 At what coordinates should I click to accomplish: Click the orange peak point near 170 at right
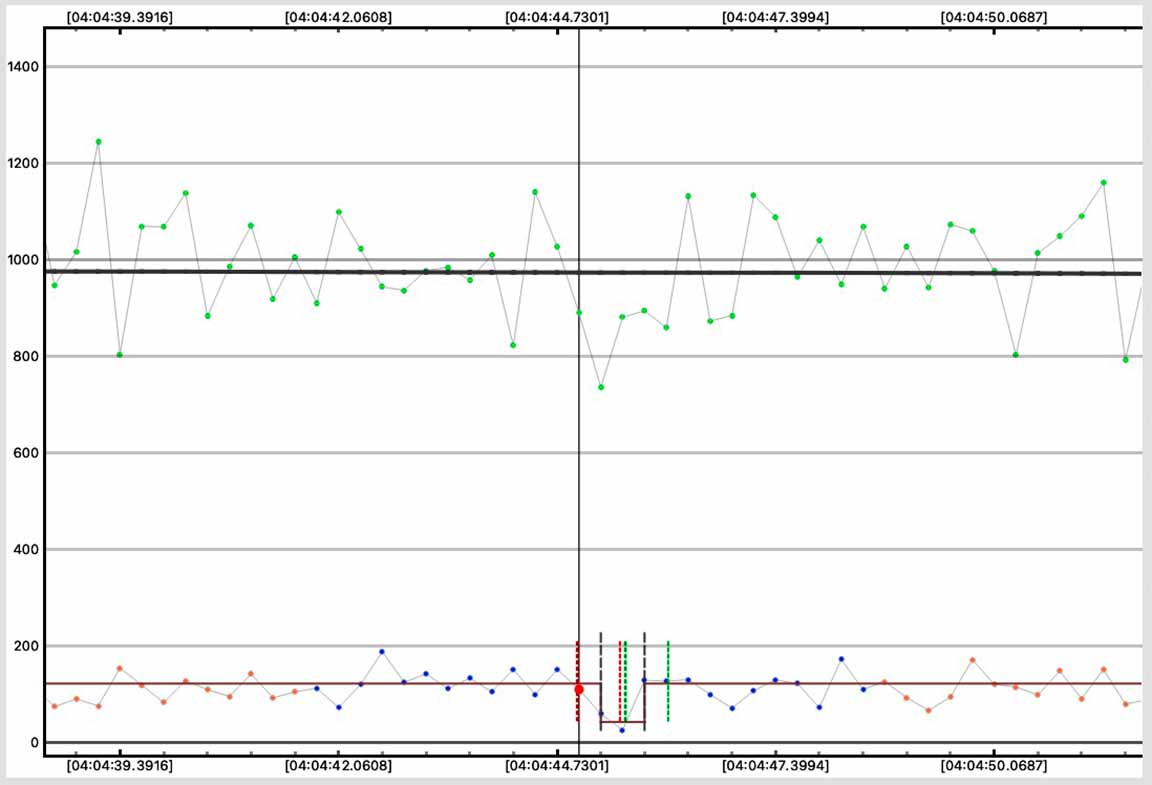click(x=972, y=660)
